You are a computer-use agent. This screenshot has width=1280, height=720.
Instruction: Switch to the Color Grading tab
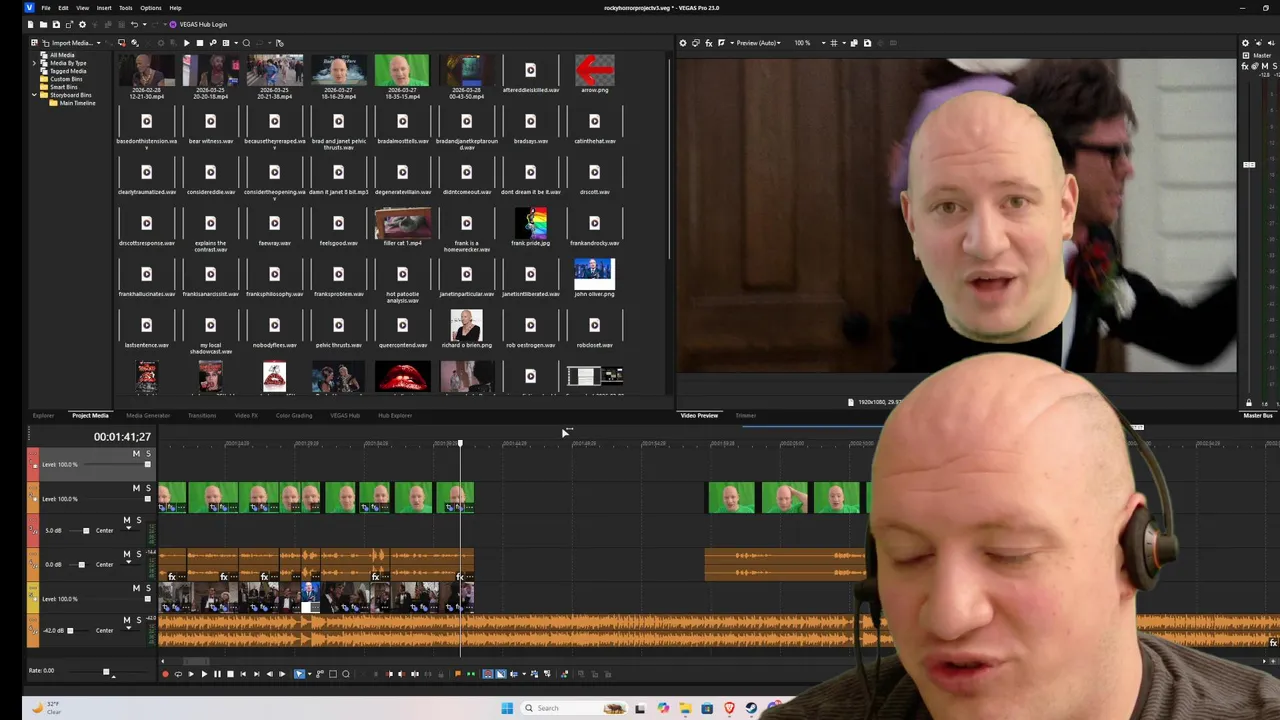click(x=294, y=415)
